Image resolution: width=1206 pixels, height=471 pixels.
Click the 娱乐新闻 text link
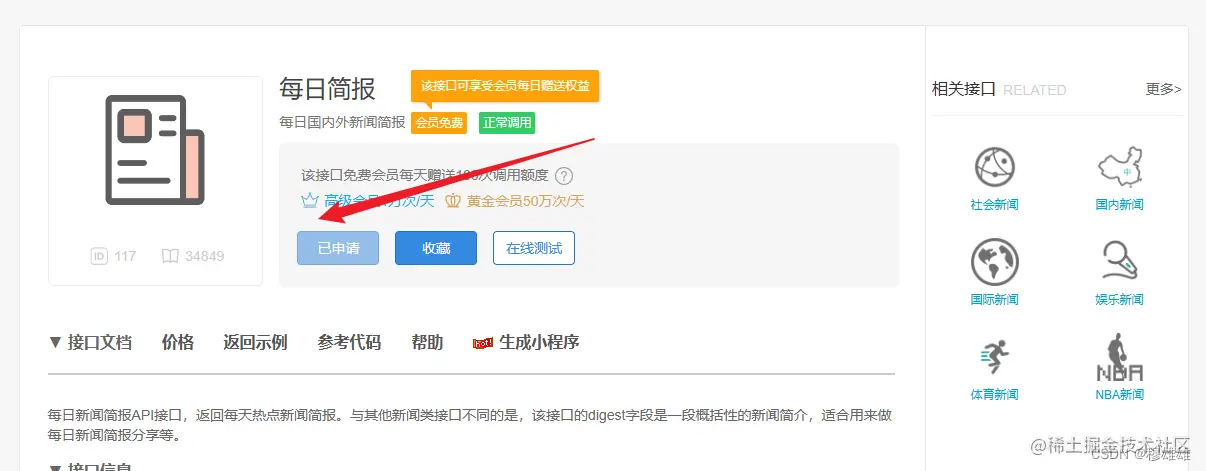[x=1119, y=299]
